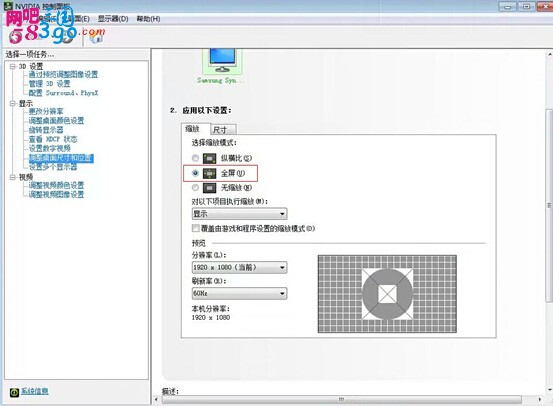
Task: Select the 纵横比 radio button
Action: click(x=195, y=158)
